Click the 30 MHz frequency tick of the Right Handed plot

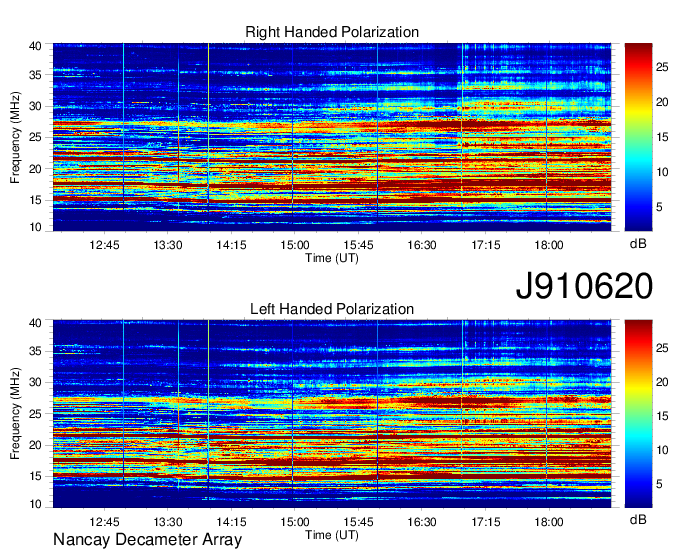(35, 107)
